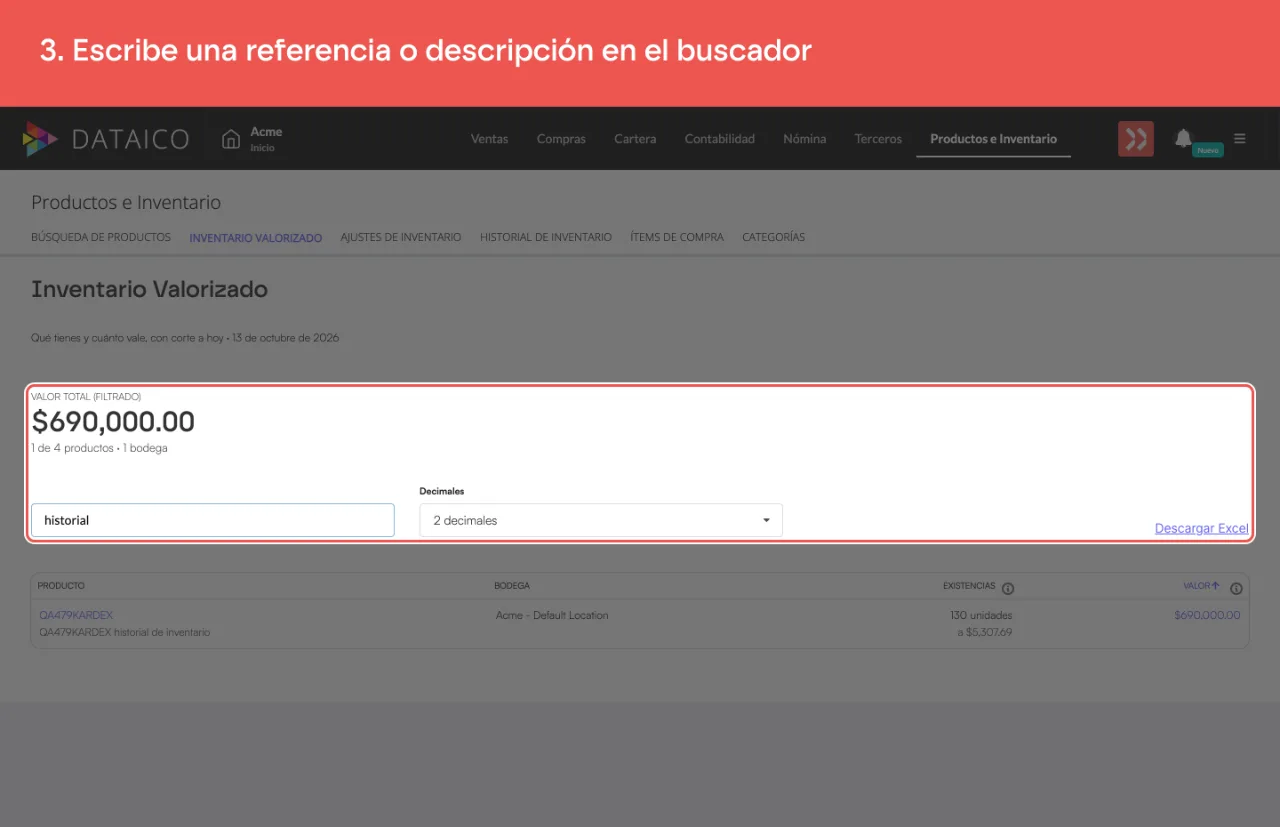The image size is (1280, 827).
Task: Open the Contabilidad menu
Action: [720, 139]
